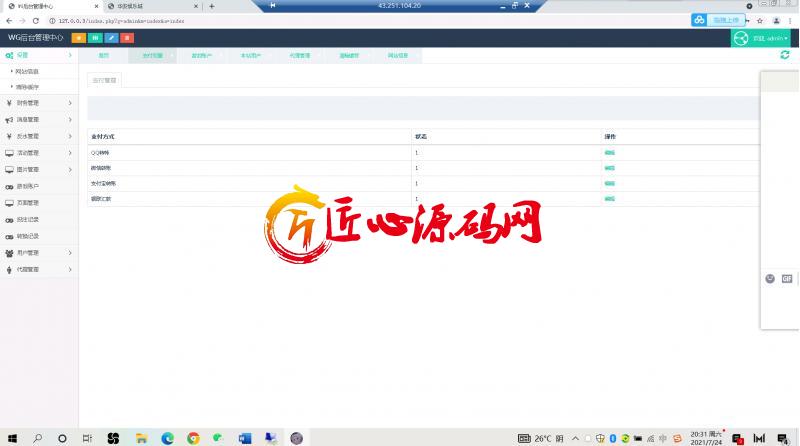Click the share circle icon beside admin
This screenshot has width=800, height=446.
(x=741, y=38)
